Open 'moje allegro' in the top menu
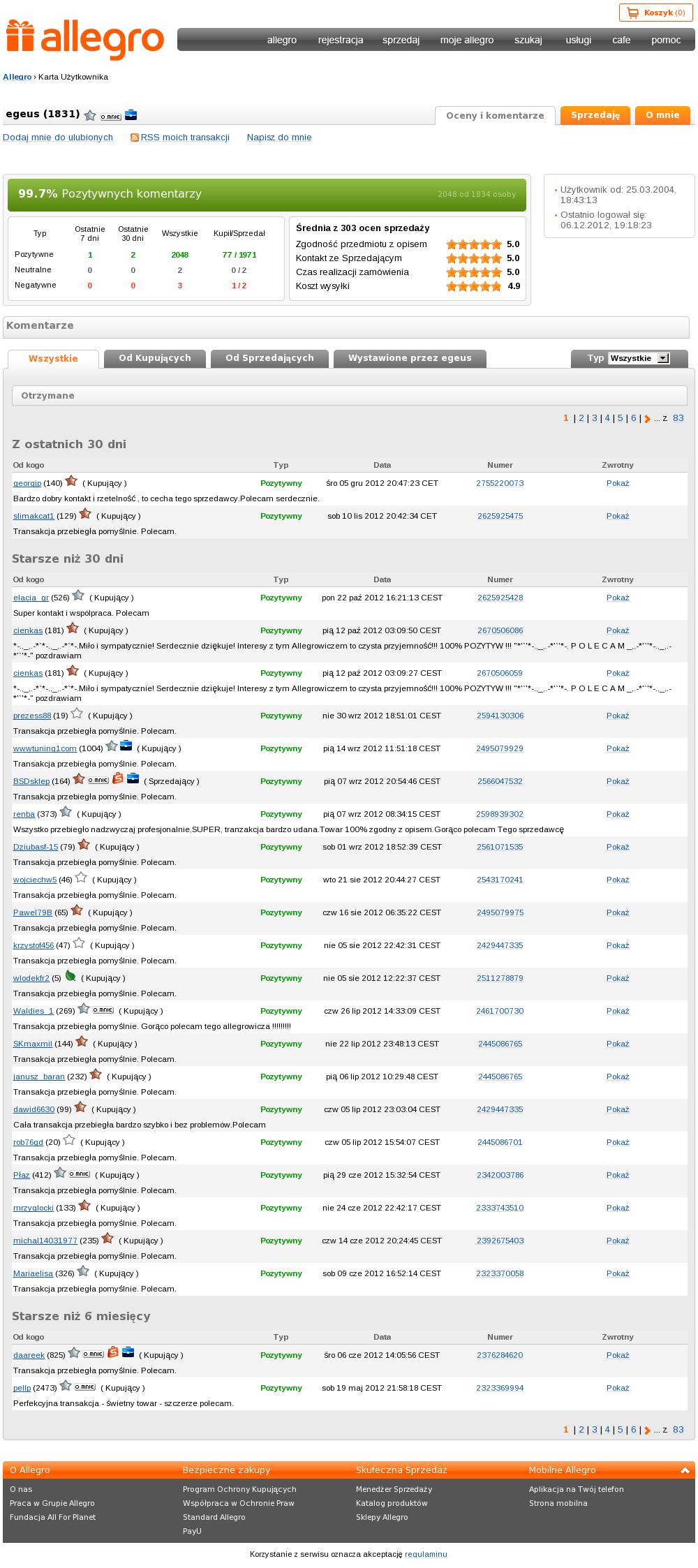 pyautogui.click(x=467, y=40)
